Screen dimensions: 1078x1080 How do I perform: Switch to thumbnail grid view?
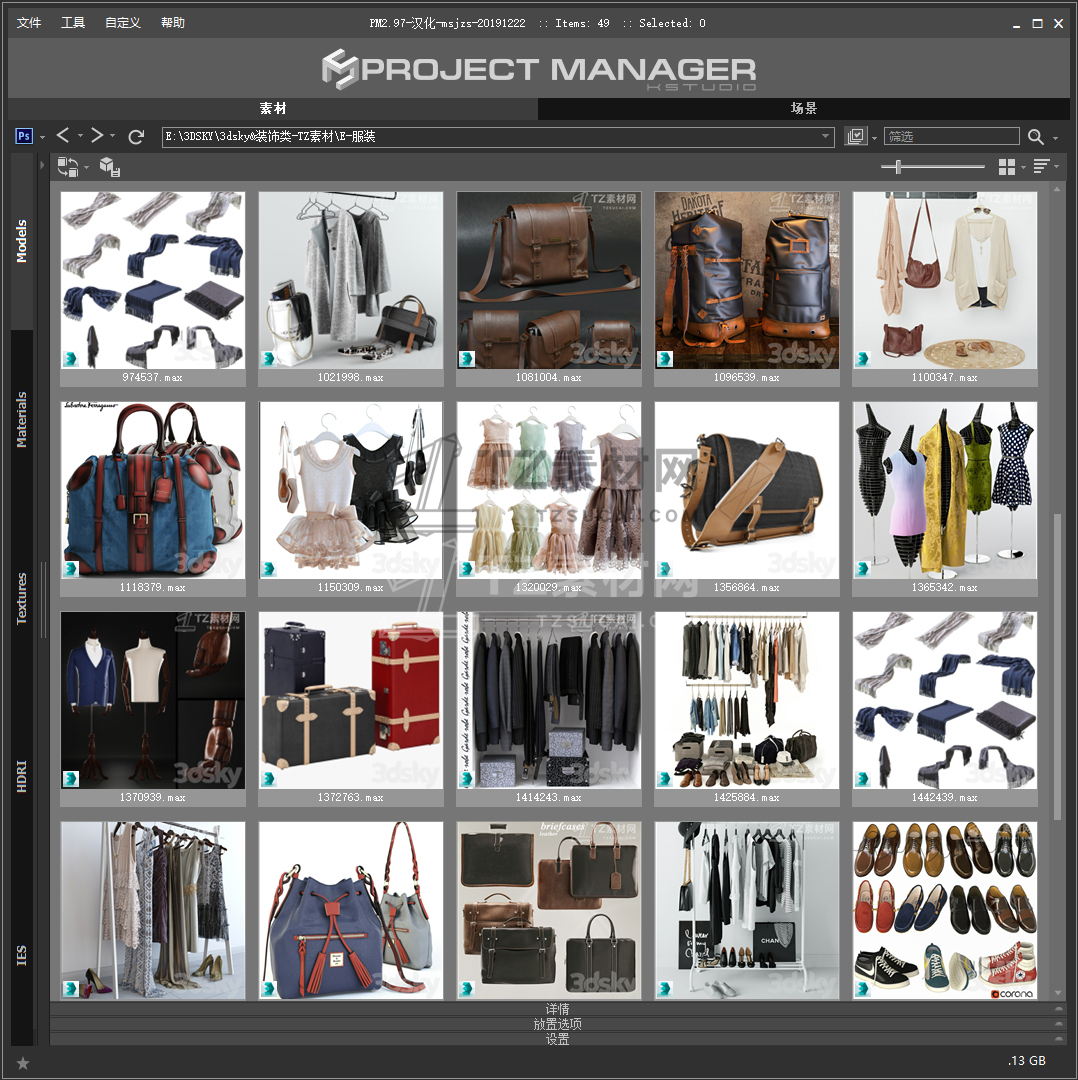[x=1007, y=167]
